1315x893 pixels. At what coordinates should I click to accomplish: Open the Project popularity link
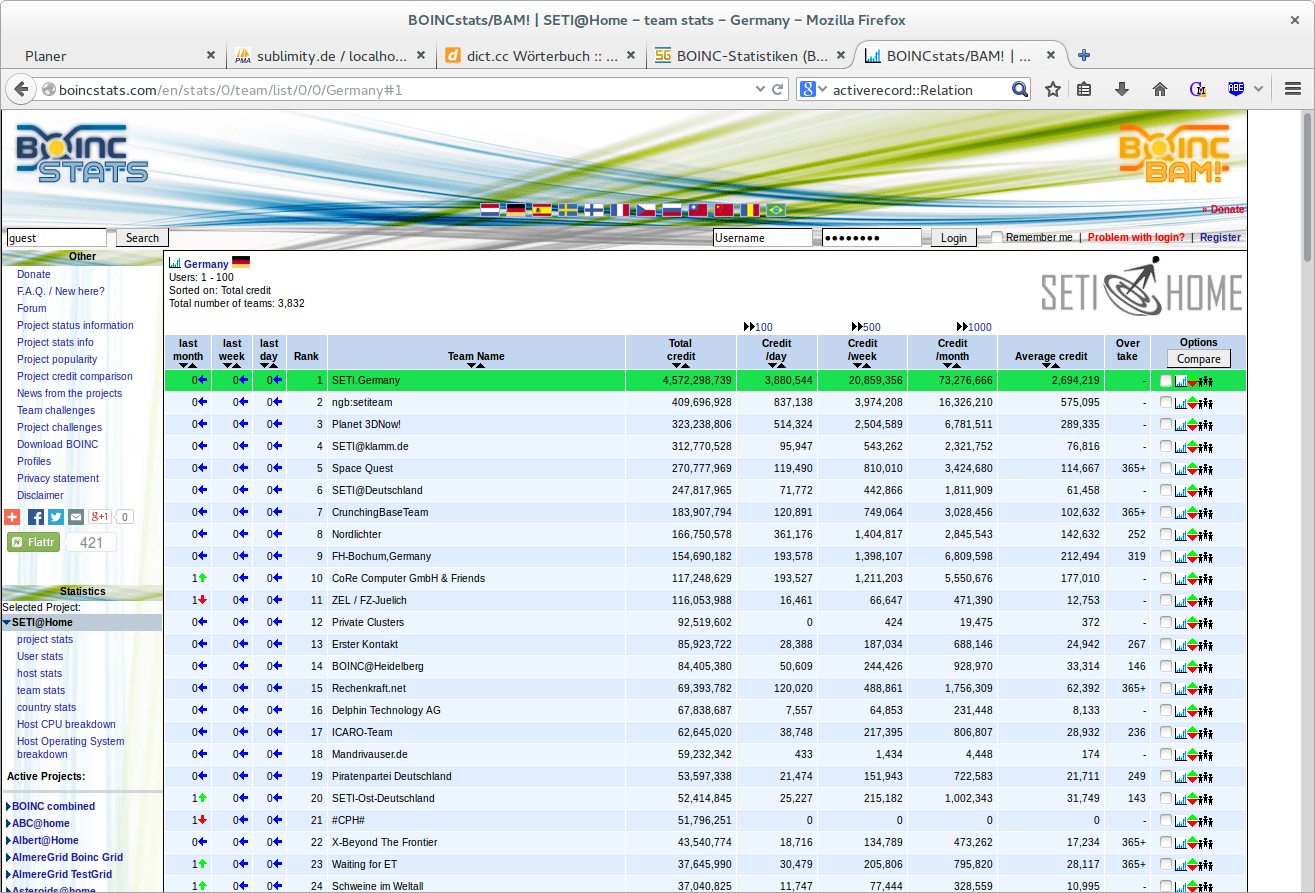pyautogui.click(x=57, y=359)
